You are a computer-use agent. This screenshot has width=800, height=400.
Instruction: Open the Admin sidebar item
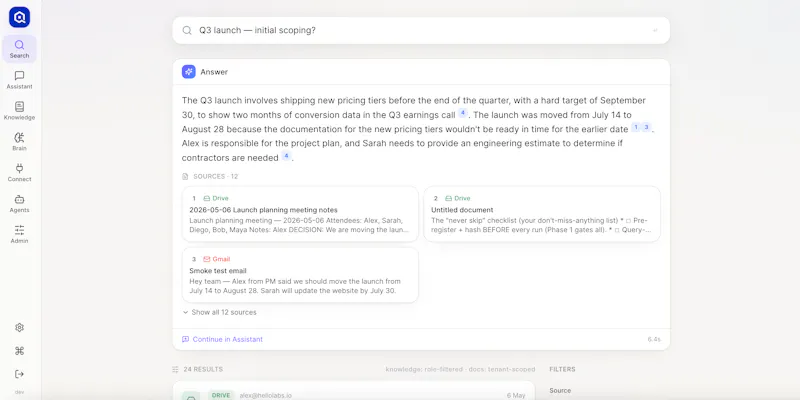point(19,234)
